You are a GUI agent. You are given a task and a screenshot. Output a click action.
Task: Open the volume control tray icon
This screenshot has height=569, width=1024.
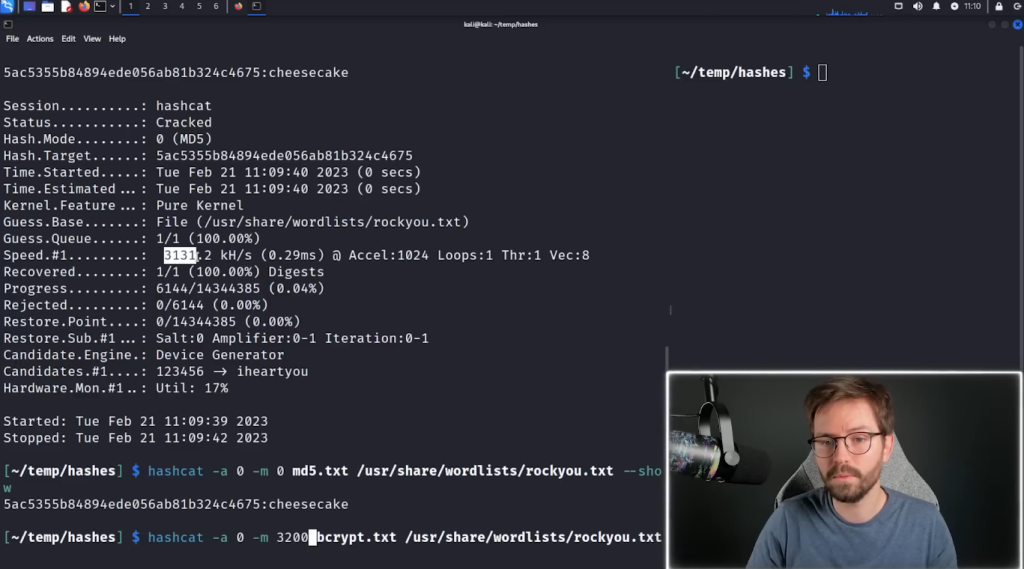[x=918, y=7]
